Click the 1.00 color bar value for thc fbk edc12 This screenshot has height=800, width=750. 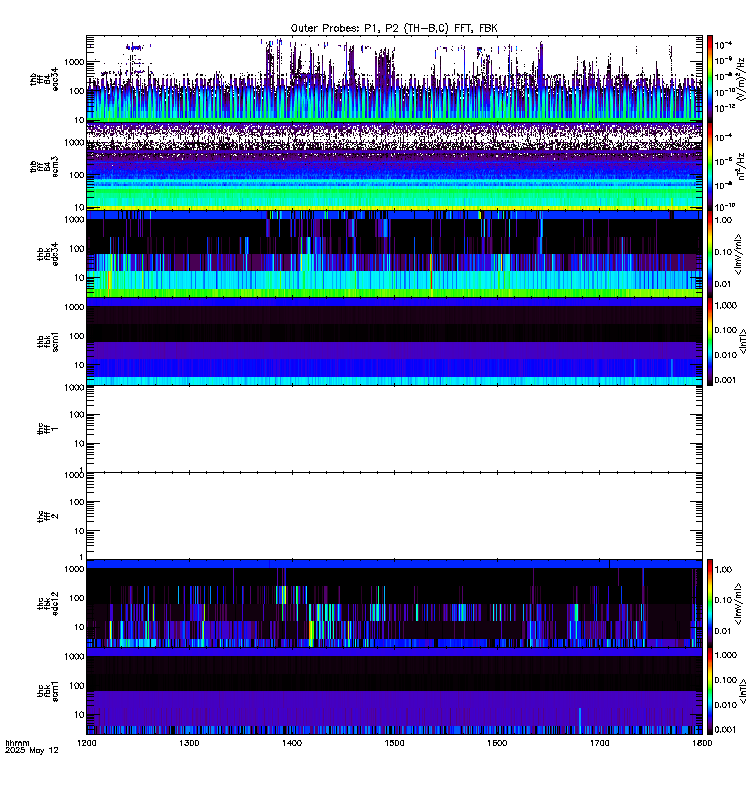(x=723, y=569)
